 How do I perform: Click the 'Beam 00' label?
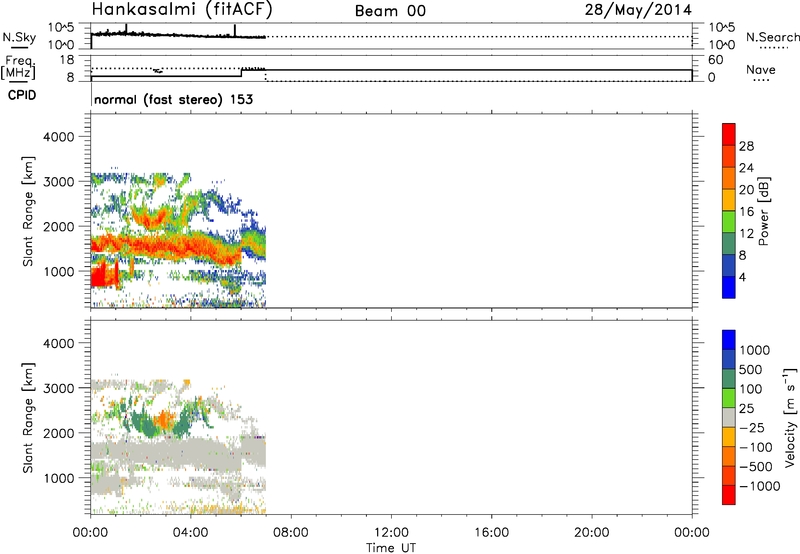pyautogui.click(x=390, y=11)
